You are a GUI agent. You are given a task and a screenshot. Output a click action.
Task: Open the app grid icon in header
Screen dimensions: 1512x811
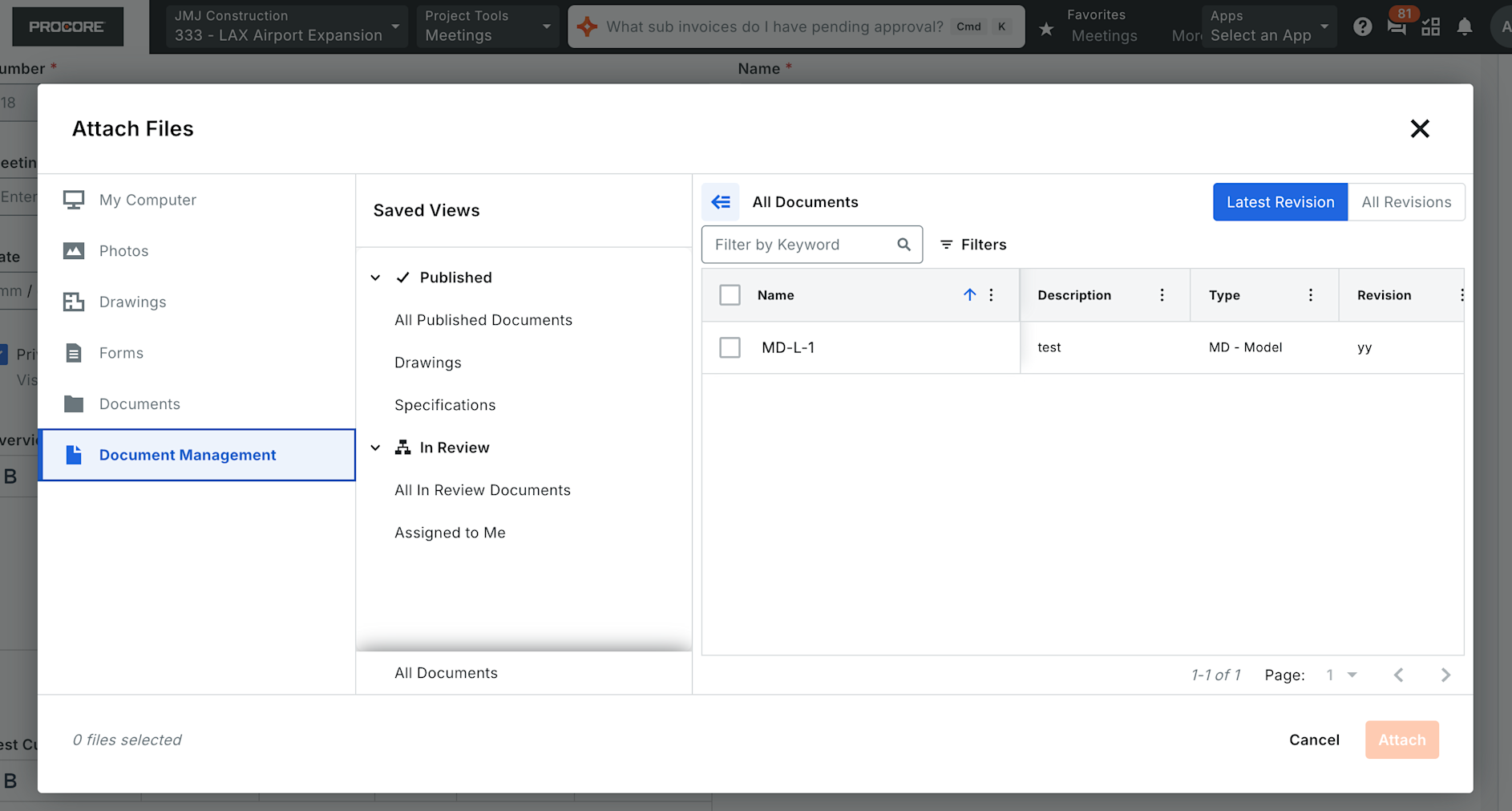click(x=1431, y=26)
